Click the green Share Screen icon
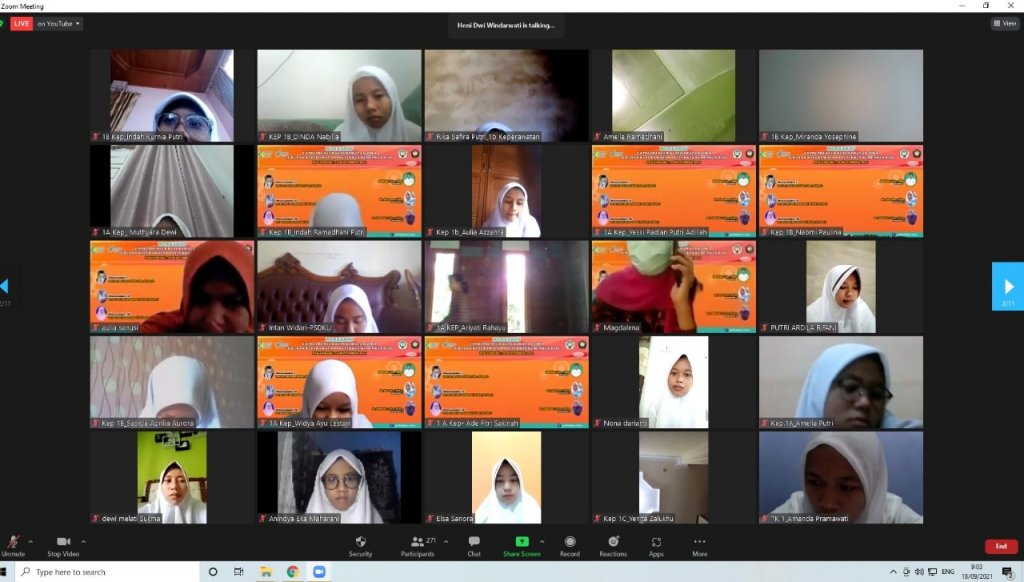This screenshot has height=582, width=1024. (x=521, y=544)
